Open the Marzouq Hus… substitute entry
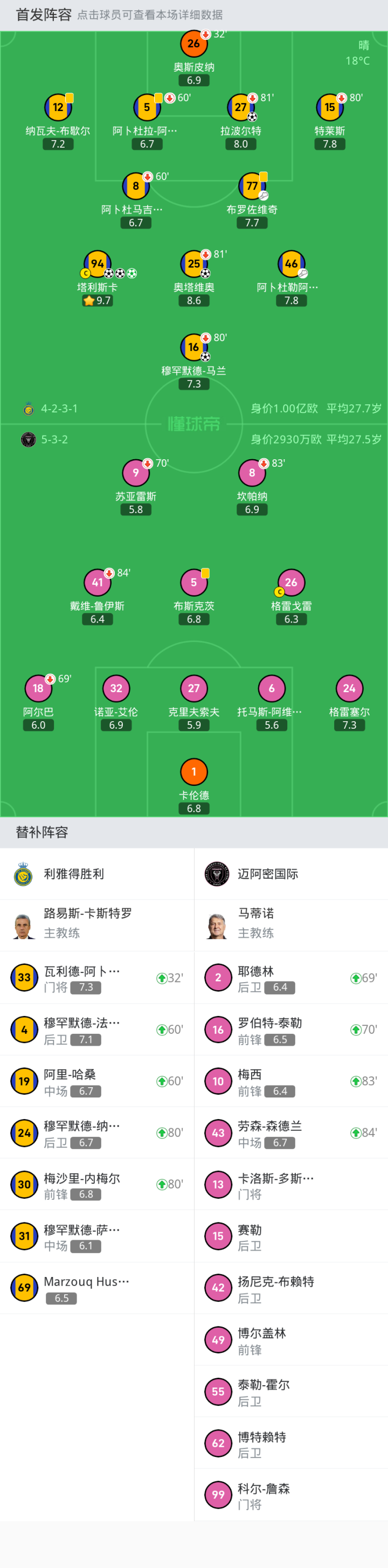 [86, 1281]
